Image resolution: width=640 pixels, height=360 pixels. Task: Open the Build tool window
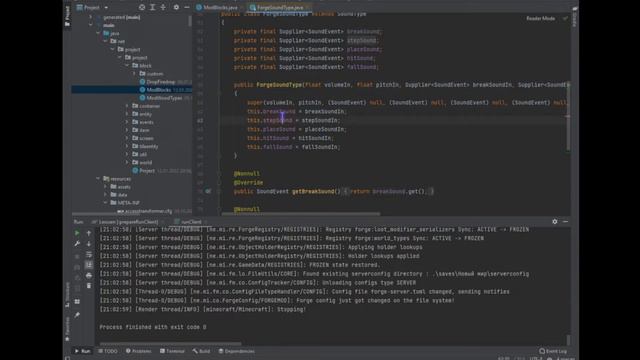point(201,351)
